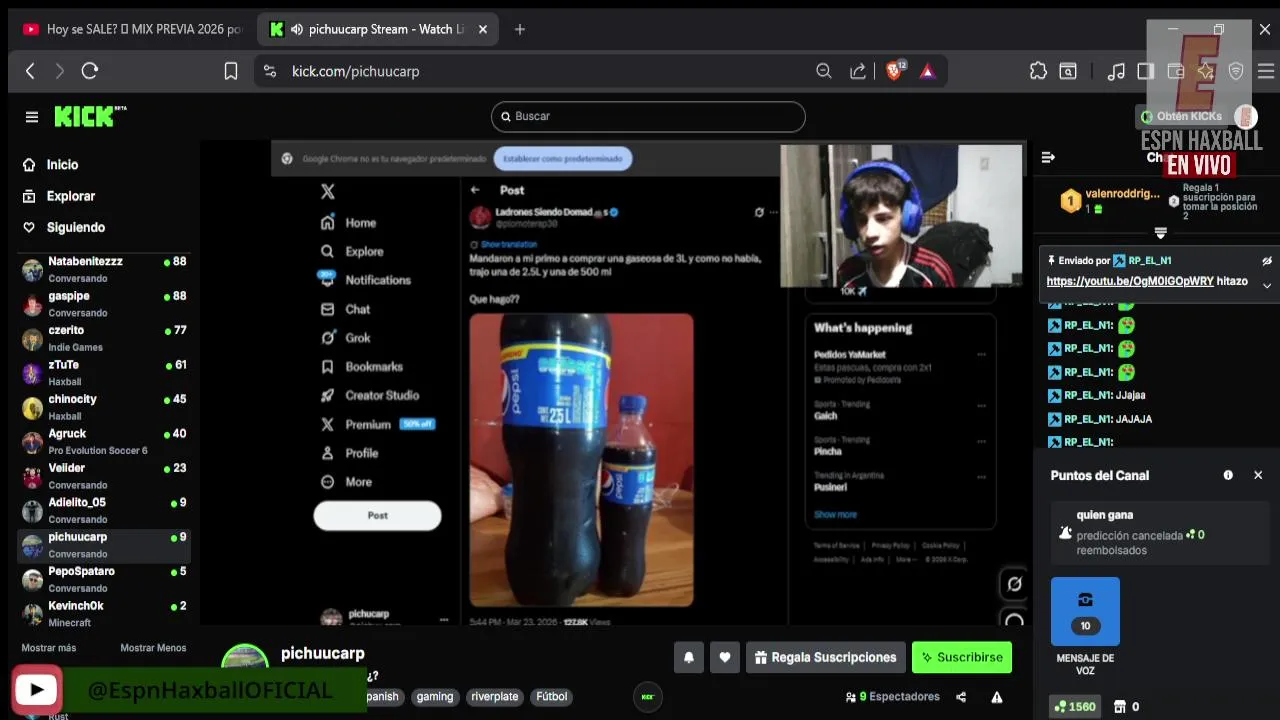
Task: Open the Brave VPN shield icon
Action: point(1236,71)
